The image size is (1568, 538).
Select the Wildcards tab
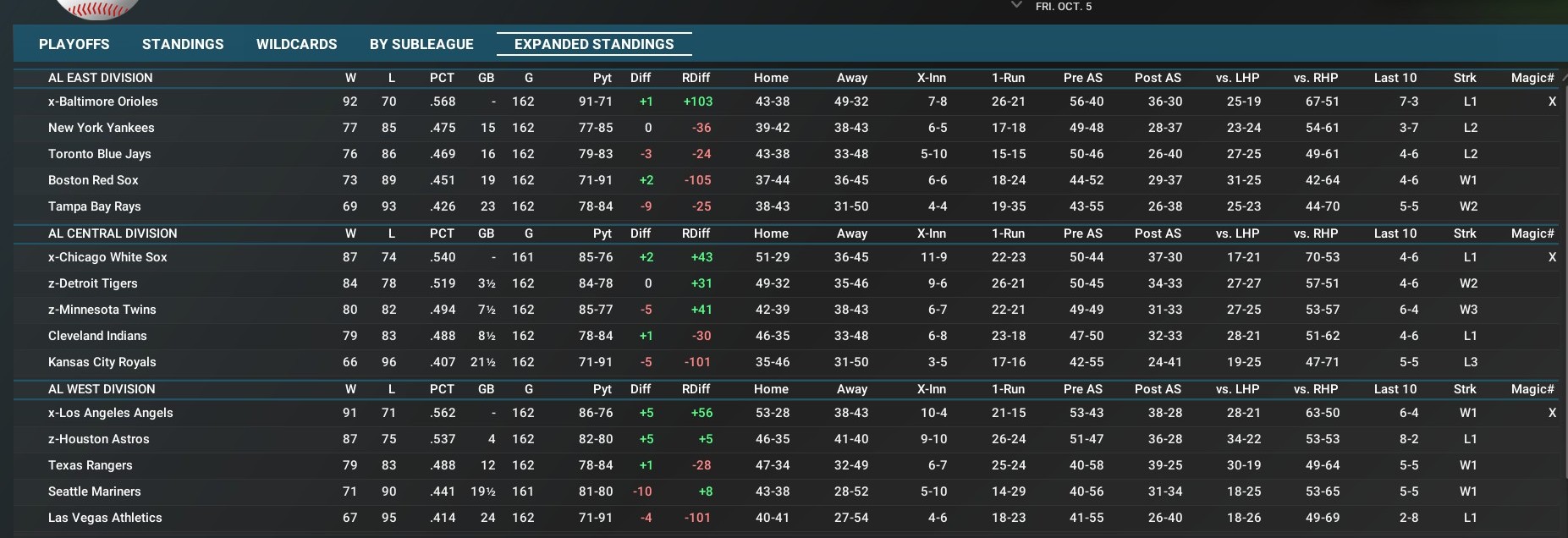[x=296, y=44]
